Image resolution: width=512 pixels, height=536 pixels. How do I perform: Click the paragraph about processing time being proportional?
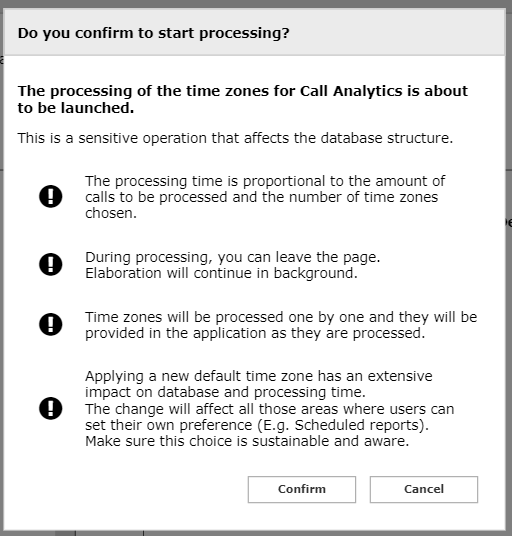point(265,197)
